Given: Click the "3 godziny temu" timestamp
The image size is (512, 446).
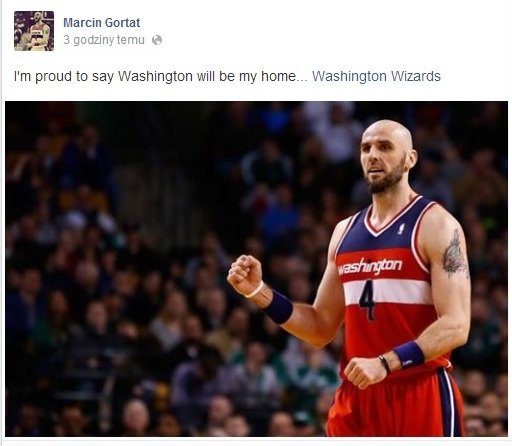Looking at the screenshot, I should pyautogui.click(x=104, y=40).
